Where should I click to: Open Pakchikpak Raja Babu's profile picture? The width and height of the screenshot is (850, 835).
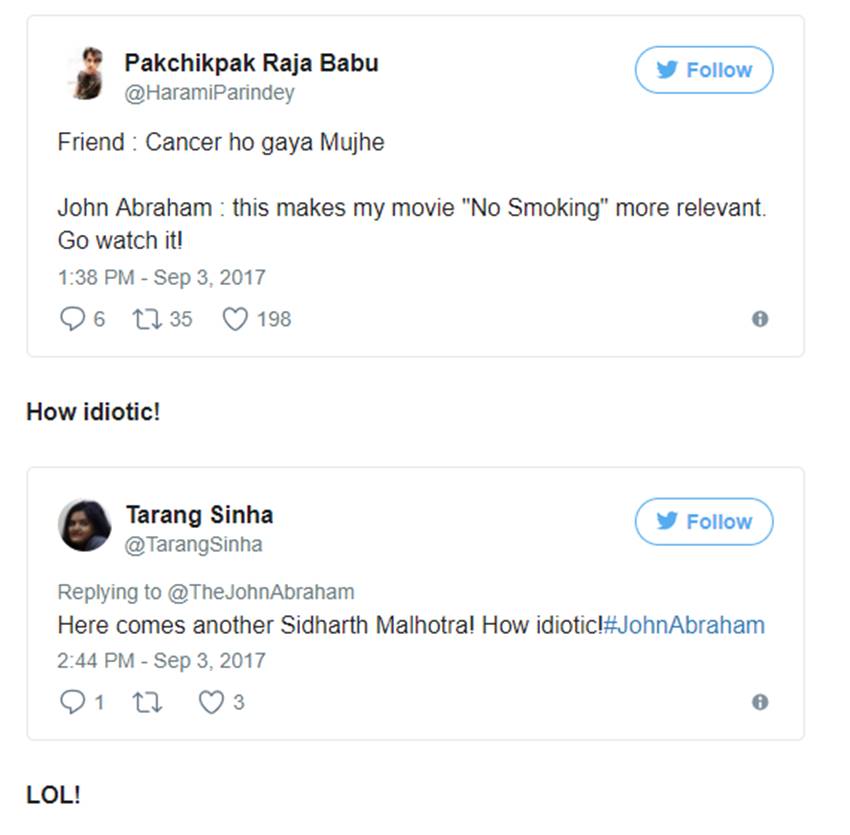[x=85, y=74]
